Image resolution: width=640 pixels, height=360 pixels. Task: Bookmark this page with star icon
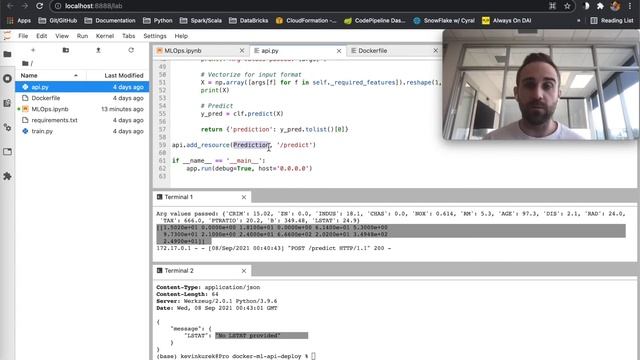(567, 6)
